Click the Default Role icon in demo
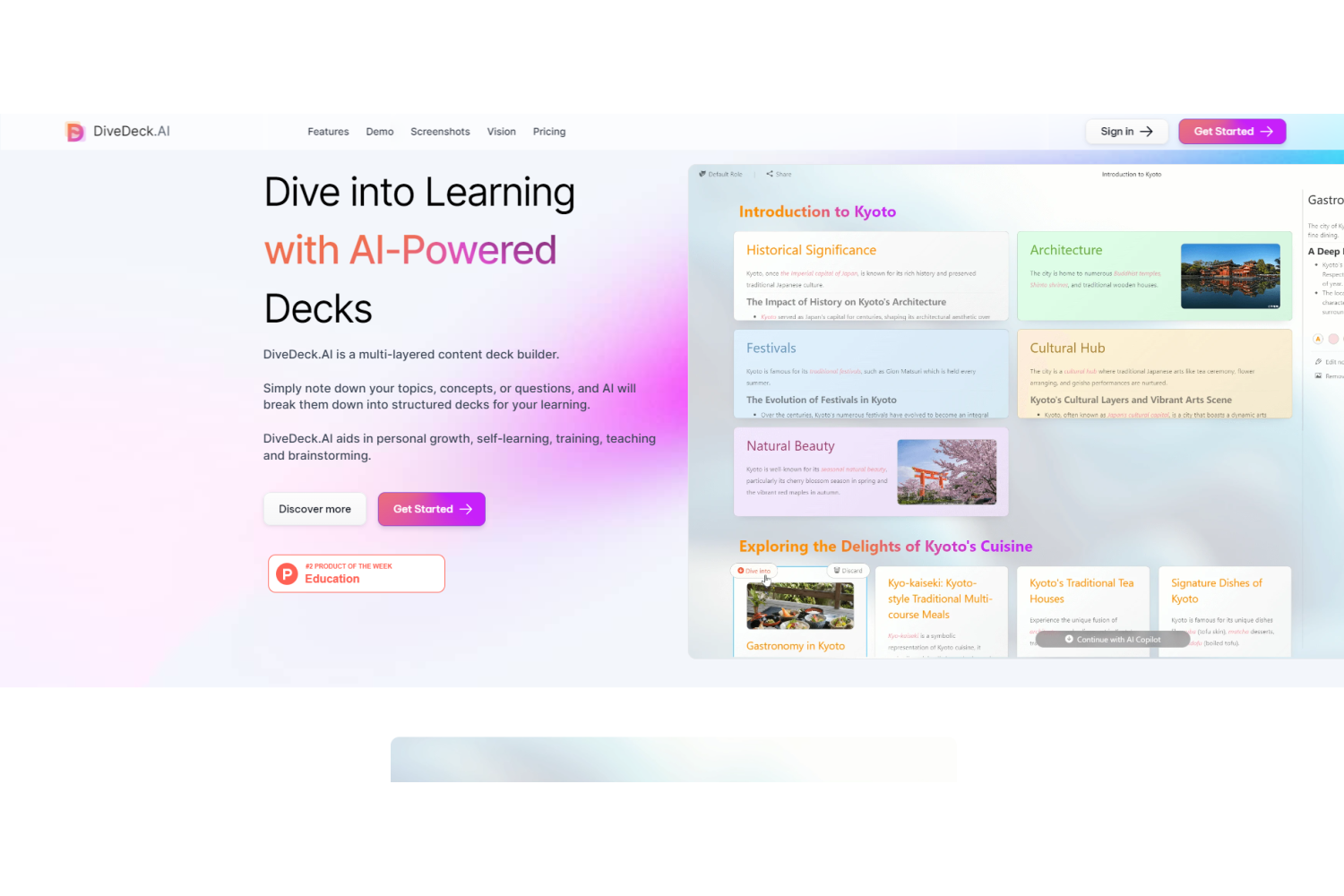The height and width of the screenshot is (896, 1344). (x=702, y=174)
